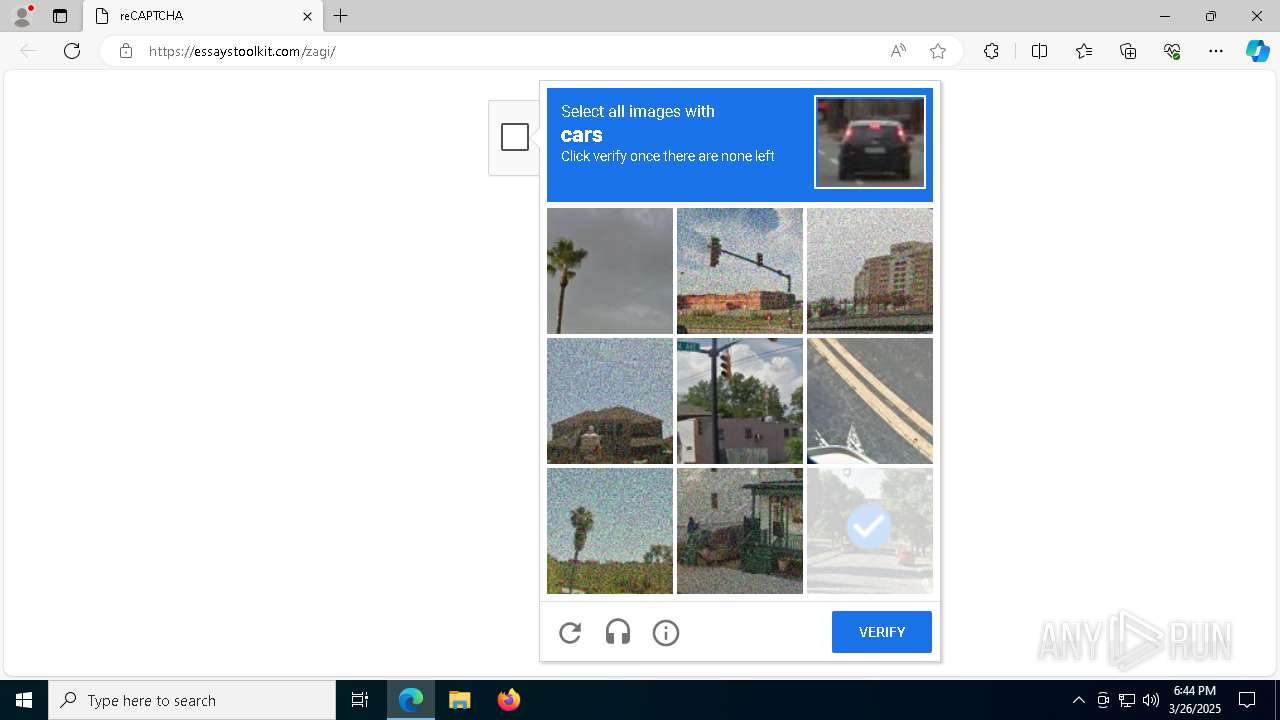This screenshot has width=1280, height=720.
Task: Select the tall hotel building tile
Action: [x=870, y=271]
